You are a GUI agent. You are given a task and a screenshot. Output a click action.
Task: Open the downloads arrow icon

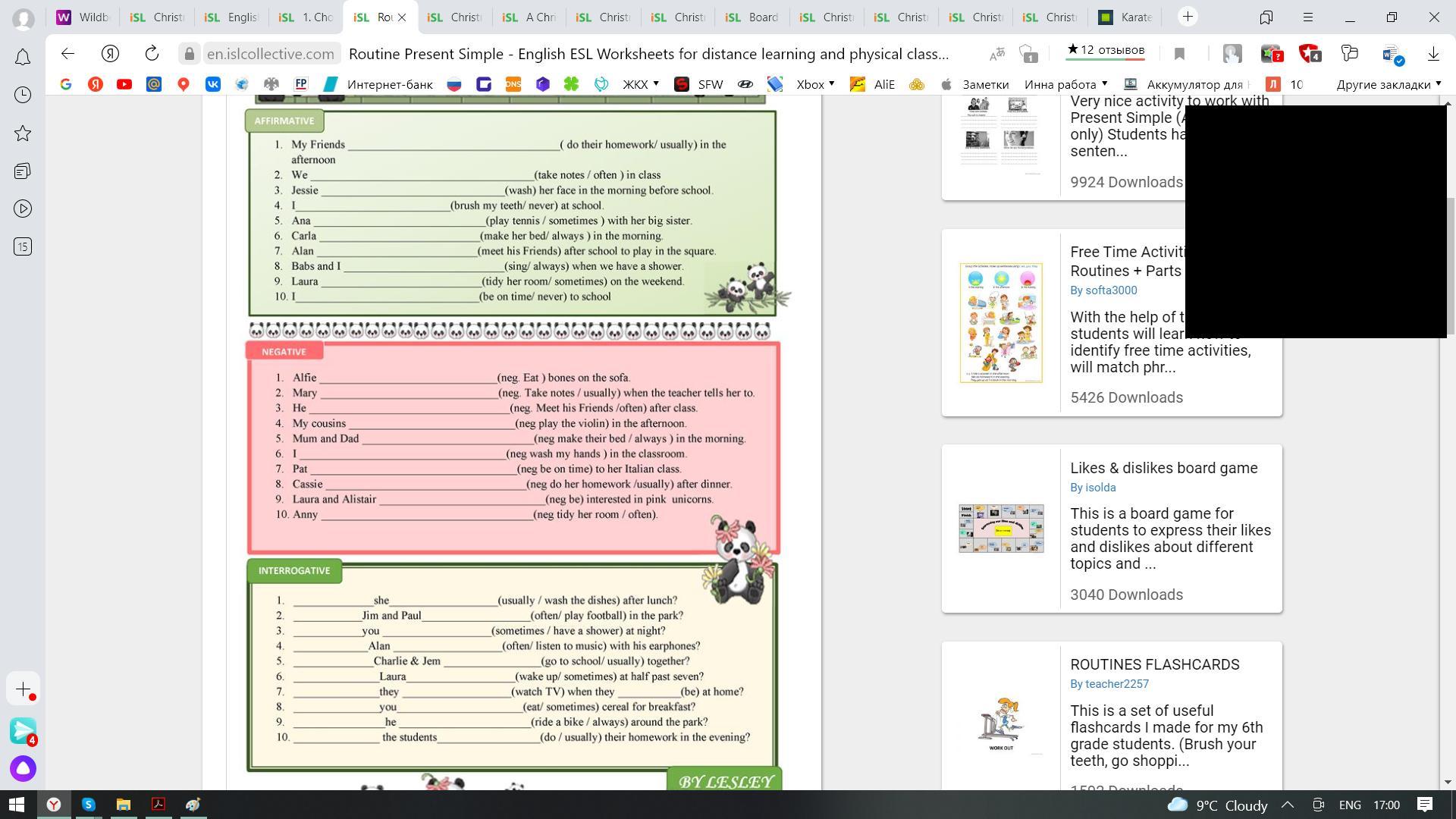(1433, 53)
